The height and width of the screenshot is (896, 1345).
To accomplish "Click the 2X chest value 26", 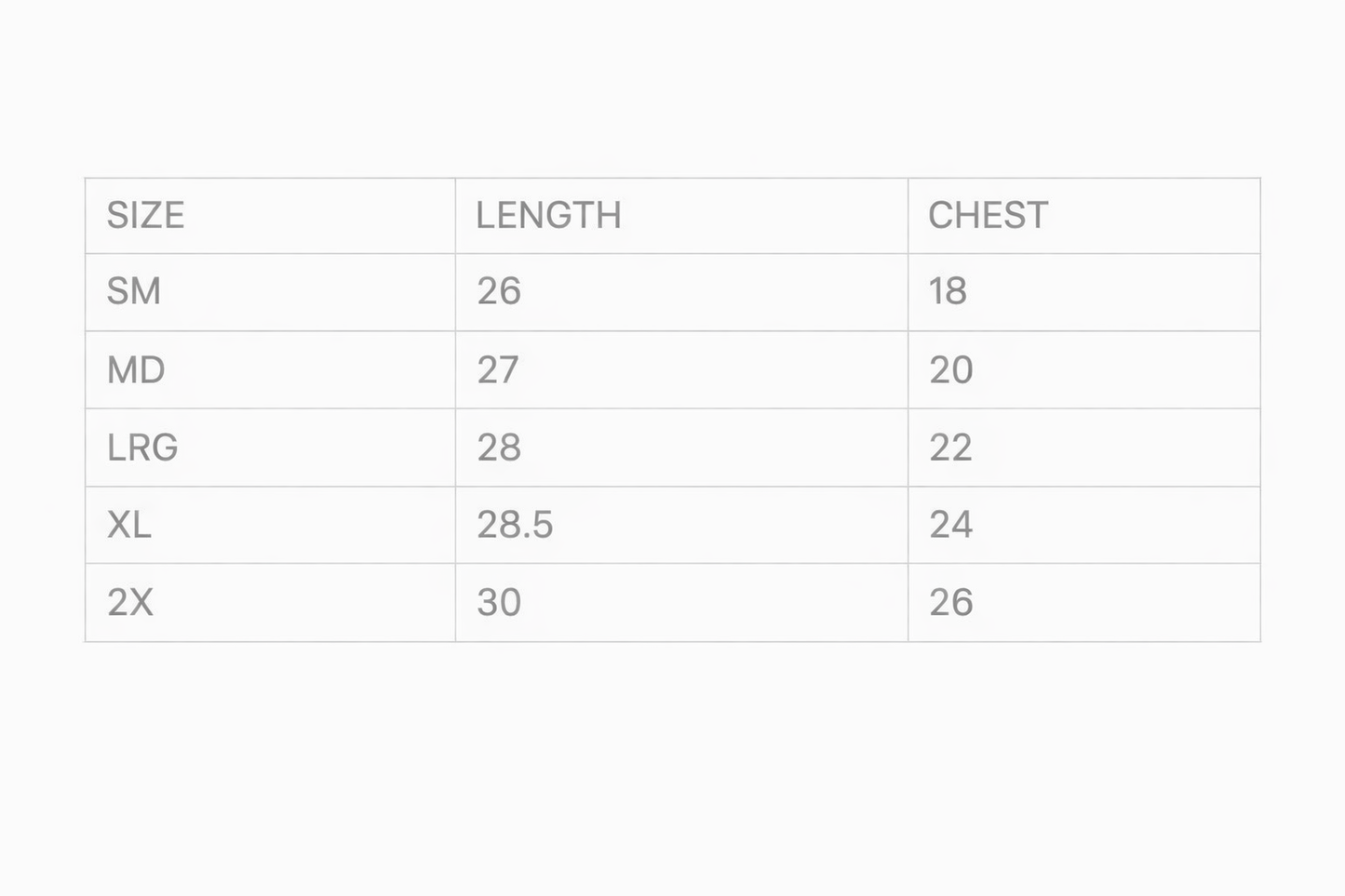I will point(950,603).
